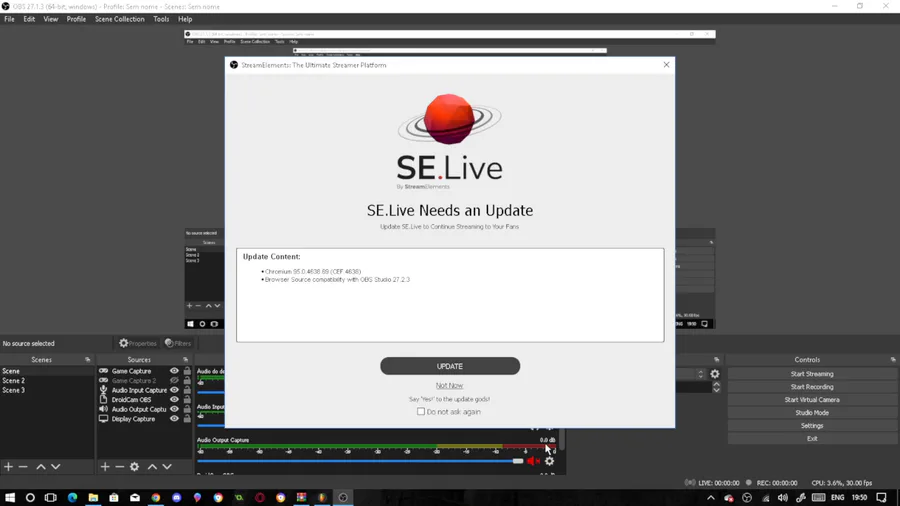Pop out the Scenes dock panel
The height and width of the screenshot is (506, 900).
click(88, 360)
